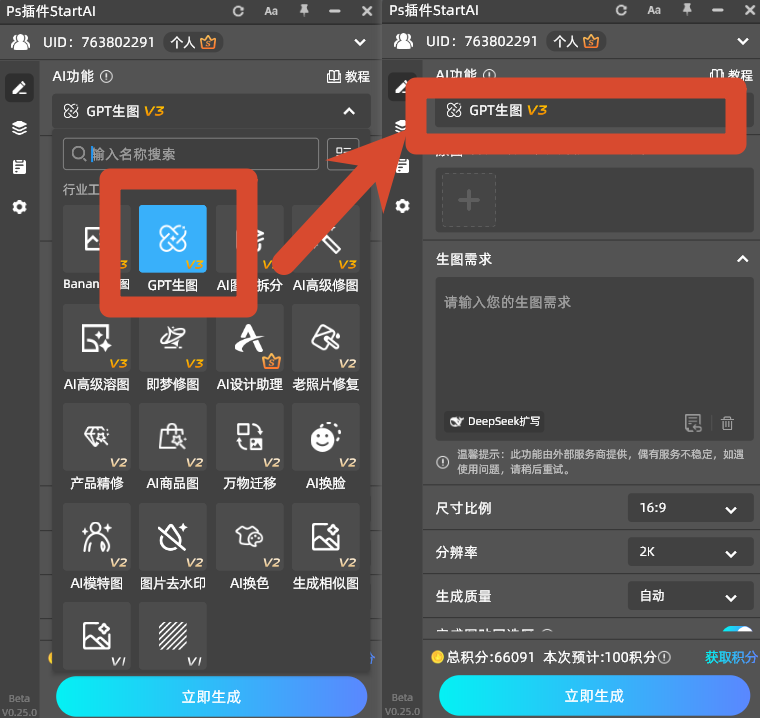Open the 产品精修 tool
The width and height of the screenshot is (760, 718).
(x=97, y=437)
